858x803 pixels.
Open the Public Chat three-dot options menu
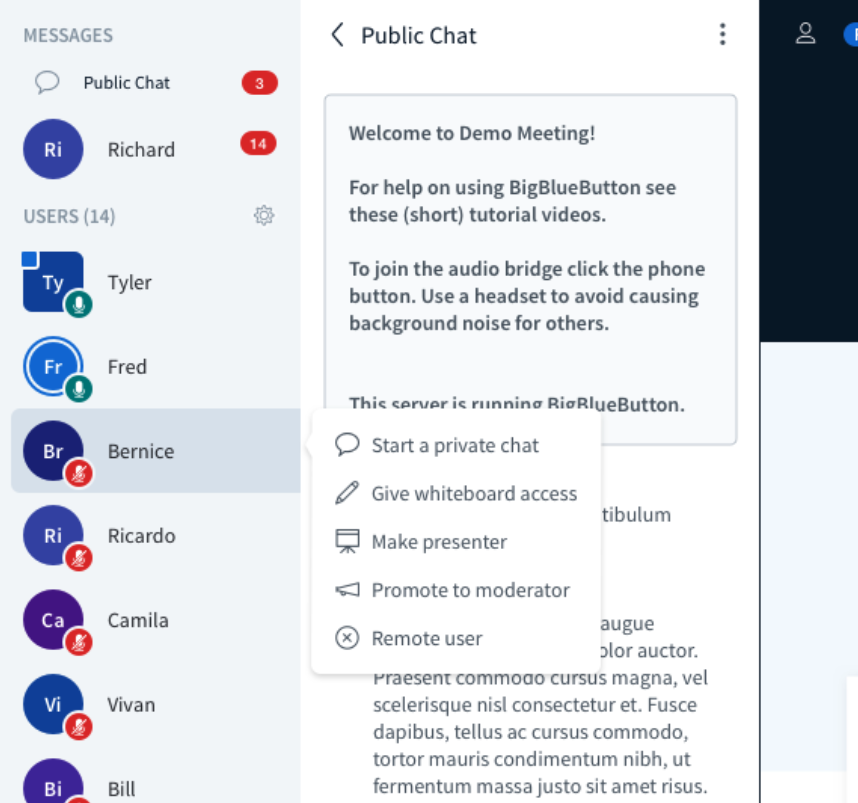pyautogui.click(x=722, y=34)
